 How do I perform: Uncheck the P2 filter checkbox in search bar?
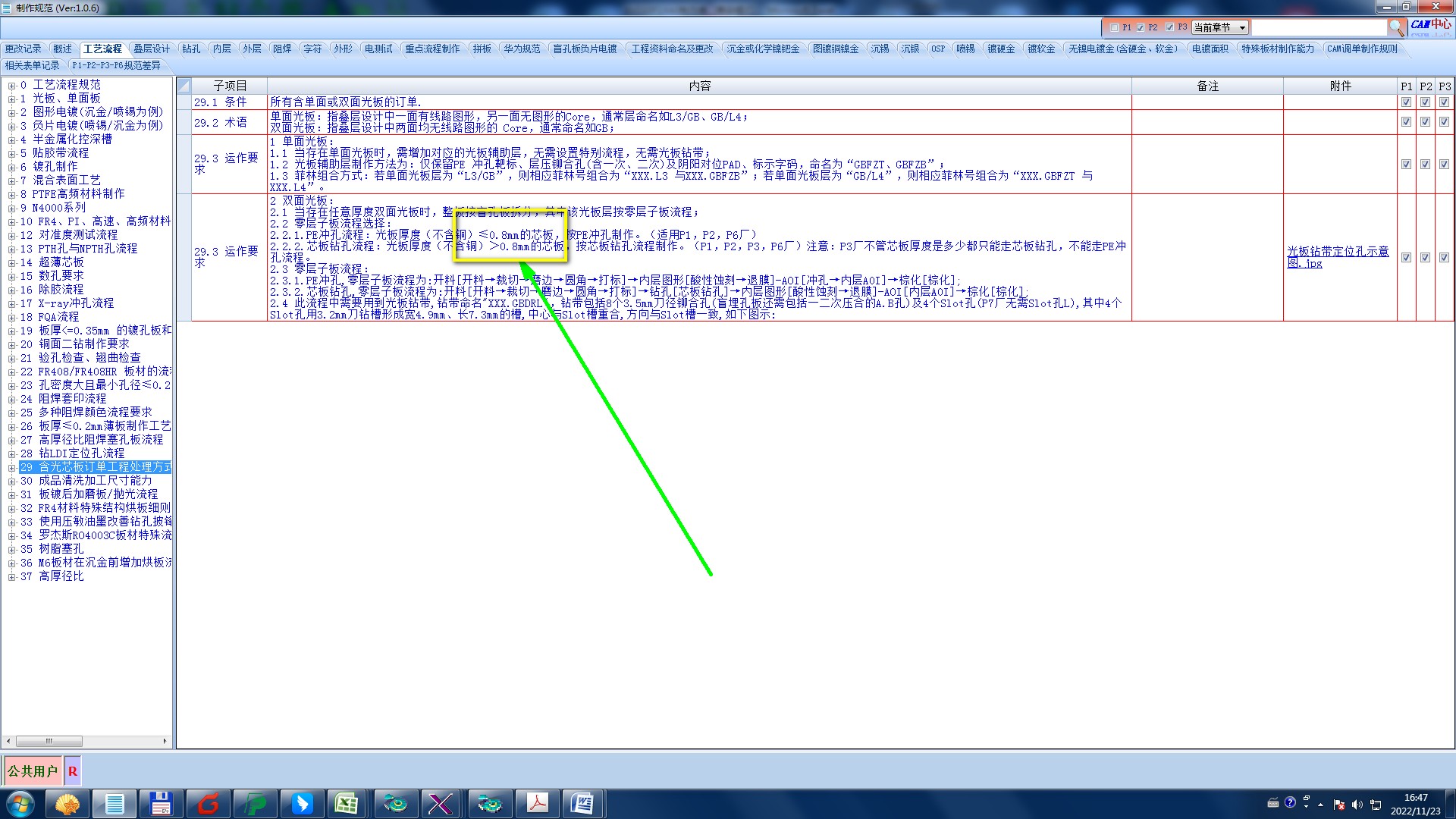(x=1140, y=27)
